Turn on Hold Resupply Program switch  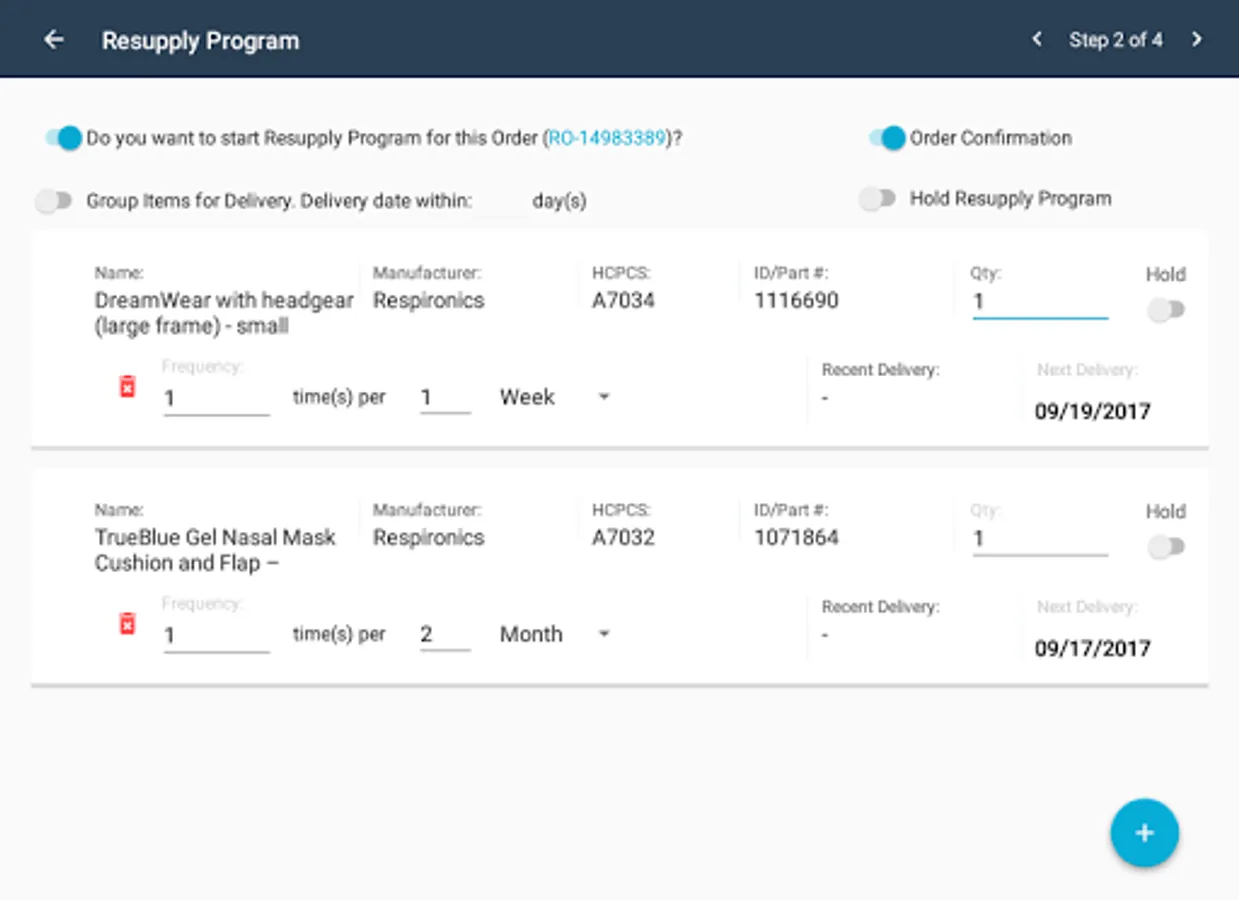click(x=877, y=199)
